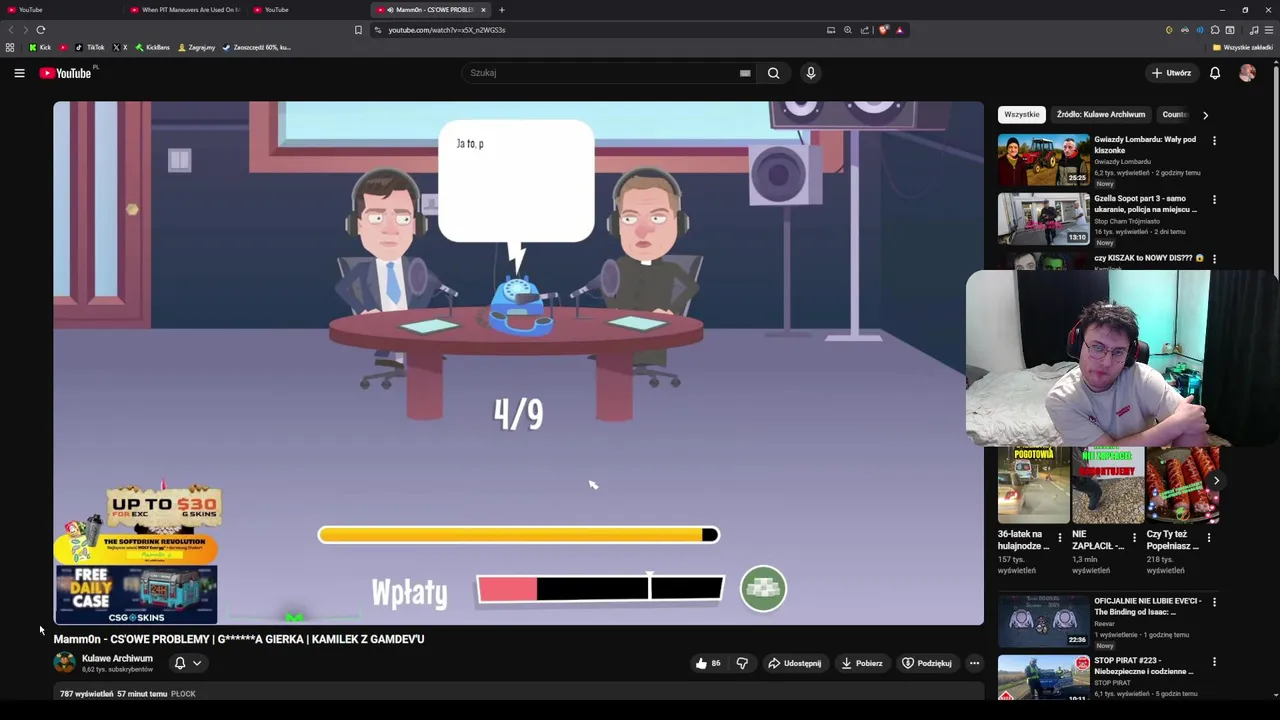Click the search magnifier button
The image size is (1280, 720).
click(x=773, y=73)
